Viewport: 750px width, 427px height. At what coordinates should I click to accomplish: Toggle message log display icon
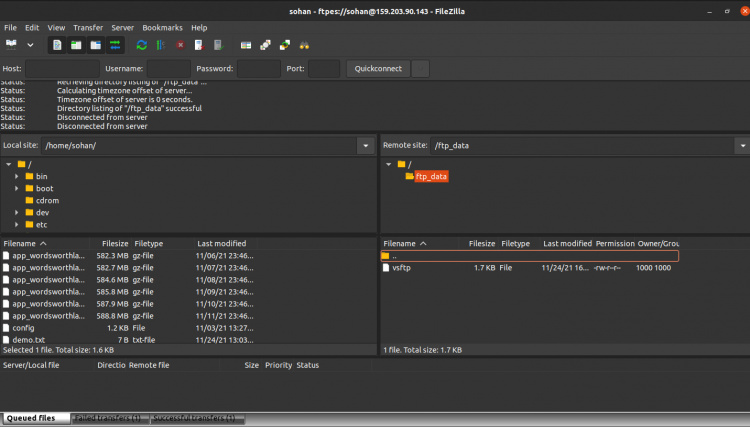pyautogui.click(x=58, y=45)
